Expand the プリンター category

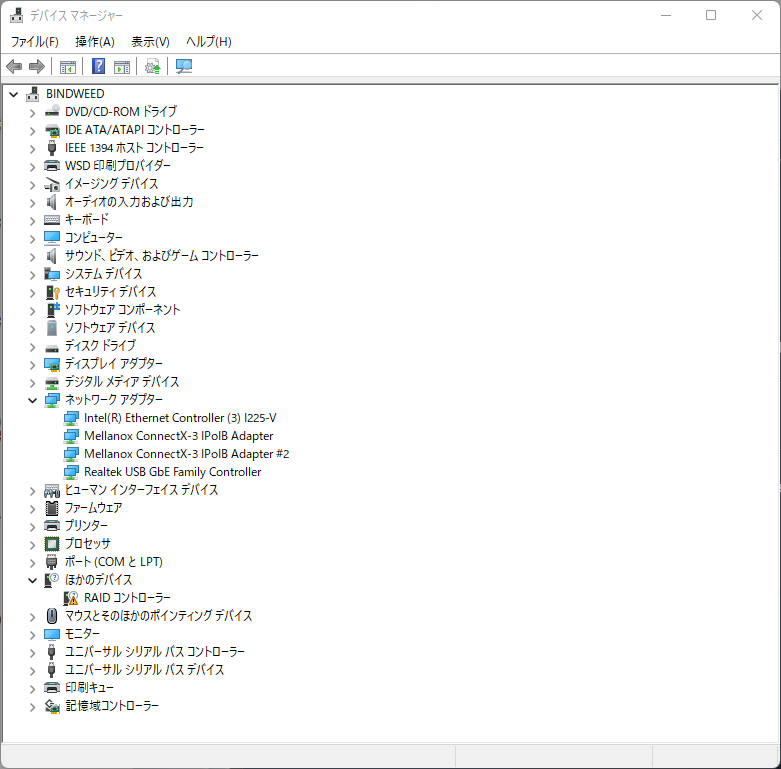tap(33, 526)
